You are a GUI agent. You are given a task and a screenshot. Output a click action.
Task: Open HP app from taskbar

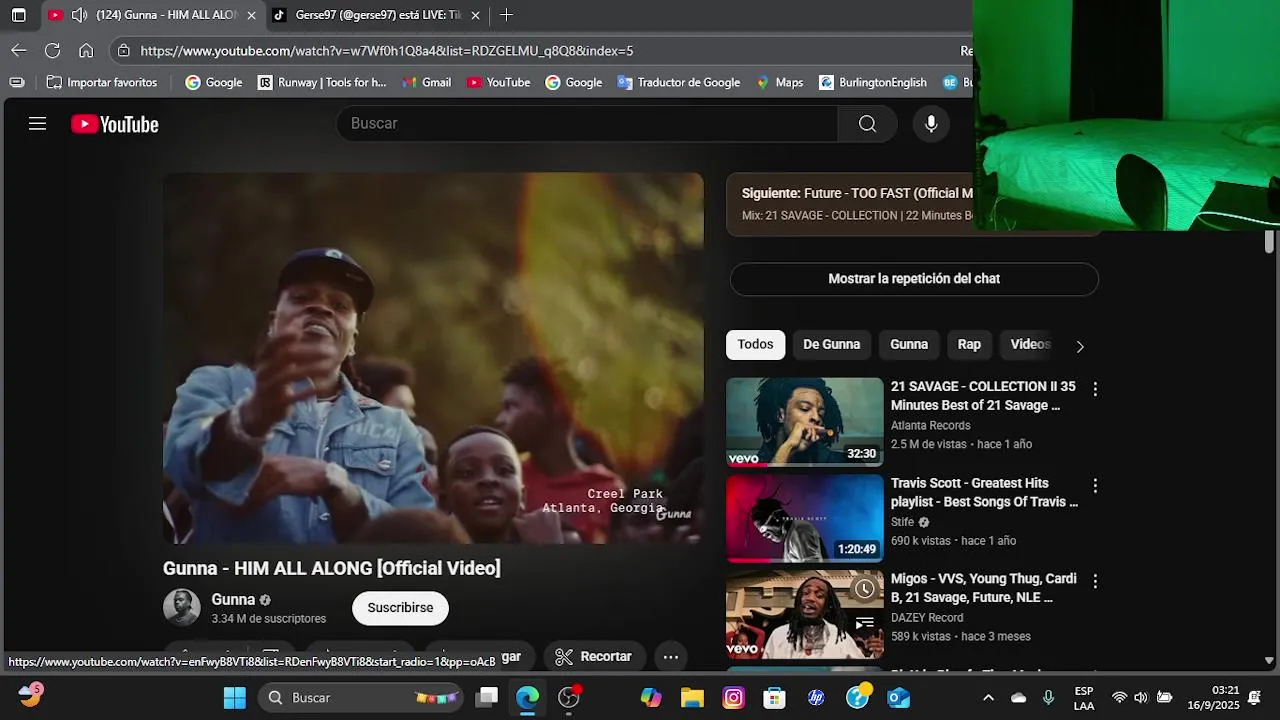pos(816,697)
